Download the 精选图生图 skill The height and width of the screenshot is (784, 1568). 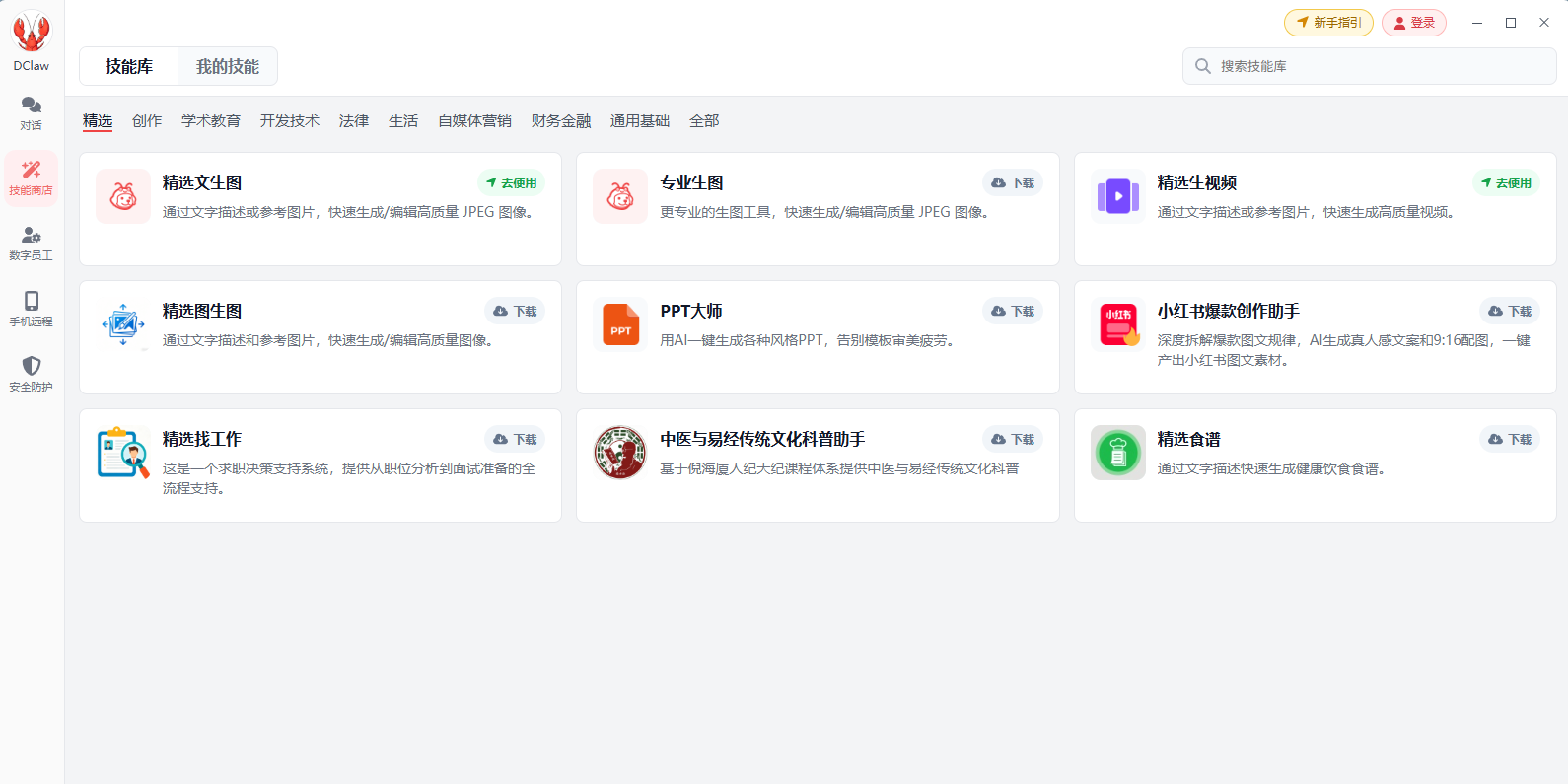pyautogui.click(x=515, y=311)
